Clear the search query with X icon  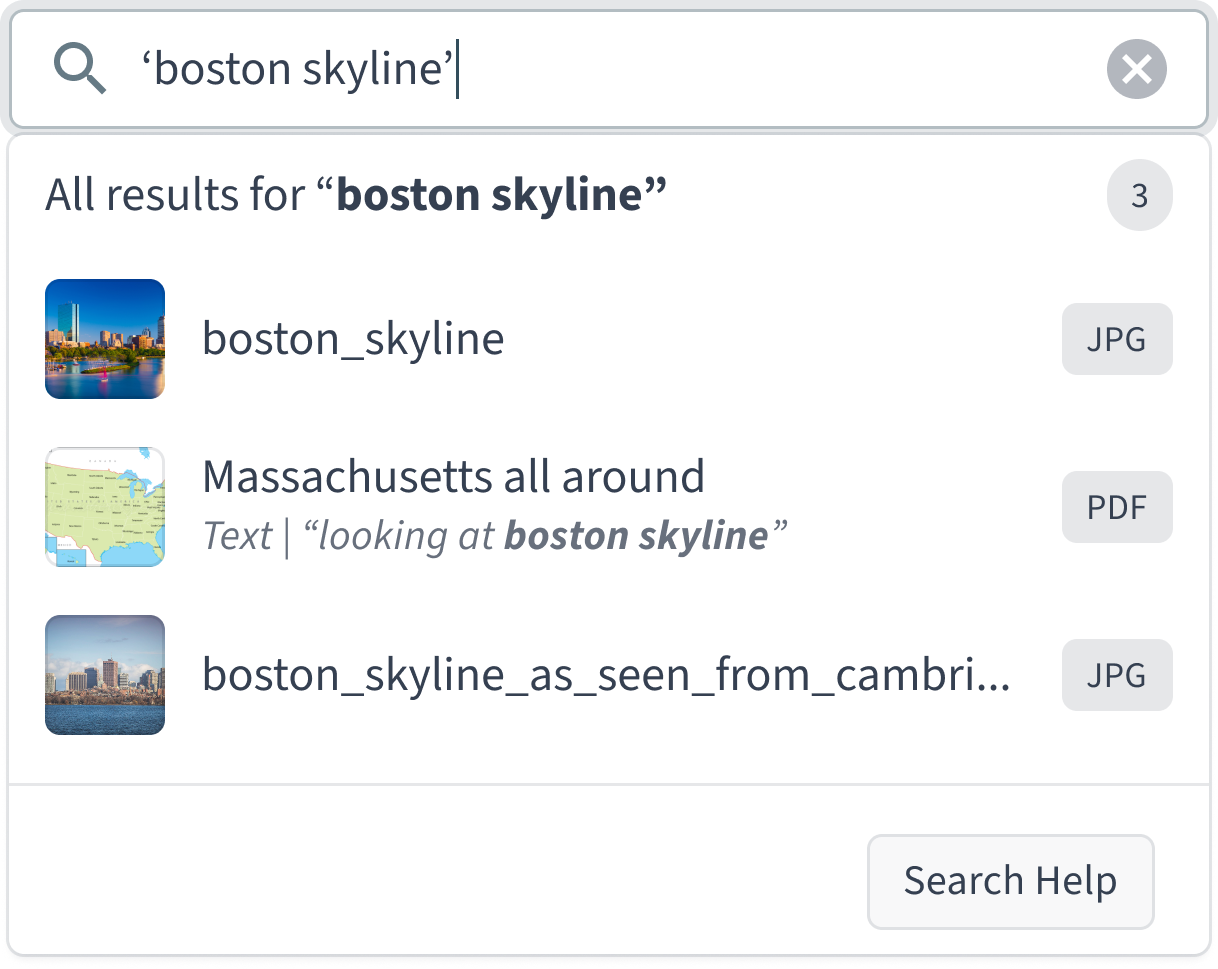click(x=1137, y=70)
